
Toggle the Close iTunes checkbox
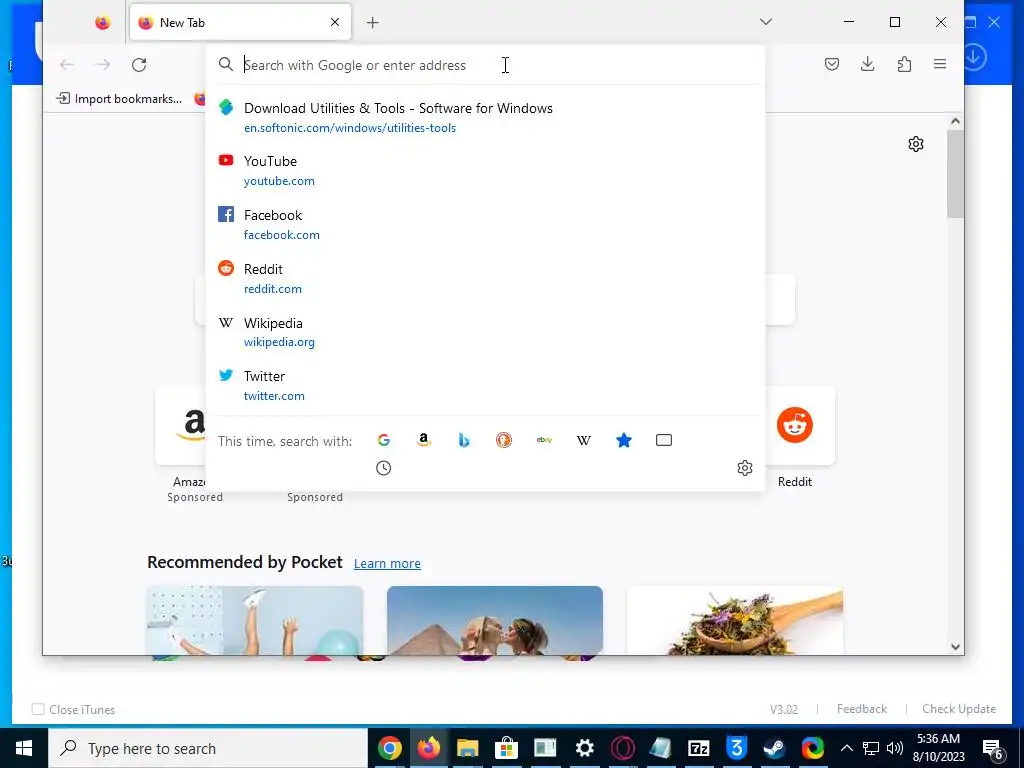(39, 709)
